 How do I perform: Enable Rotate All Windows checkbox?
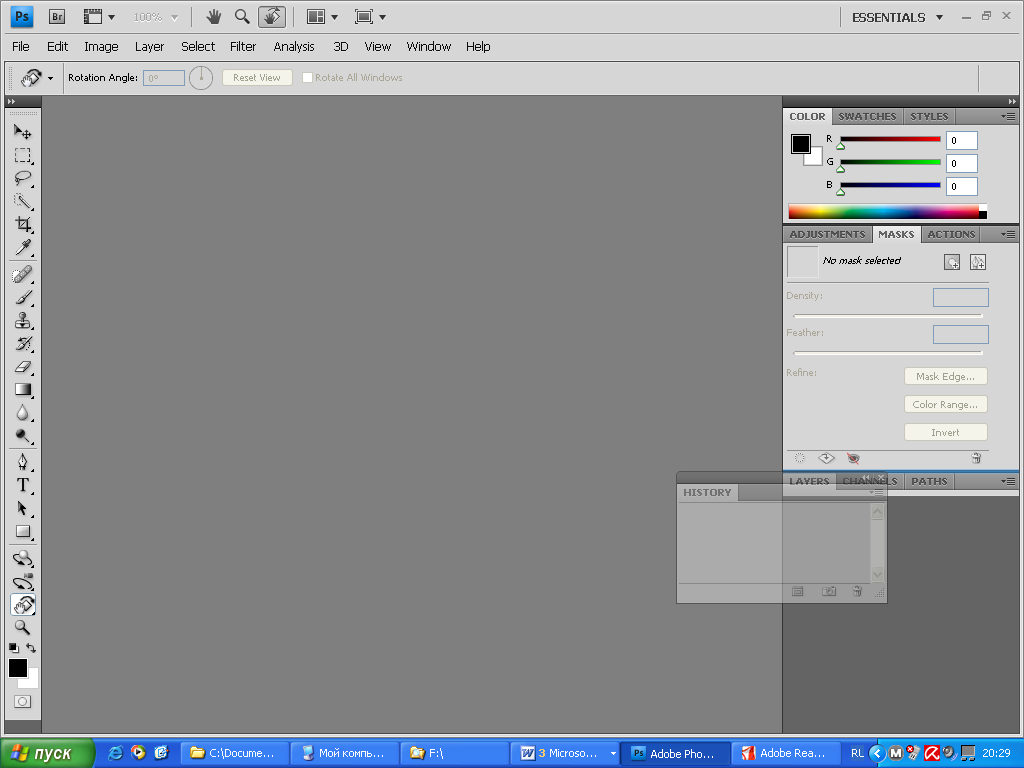coord(307,78)
